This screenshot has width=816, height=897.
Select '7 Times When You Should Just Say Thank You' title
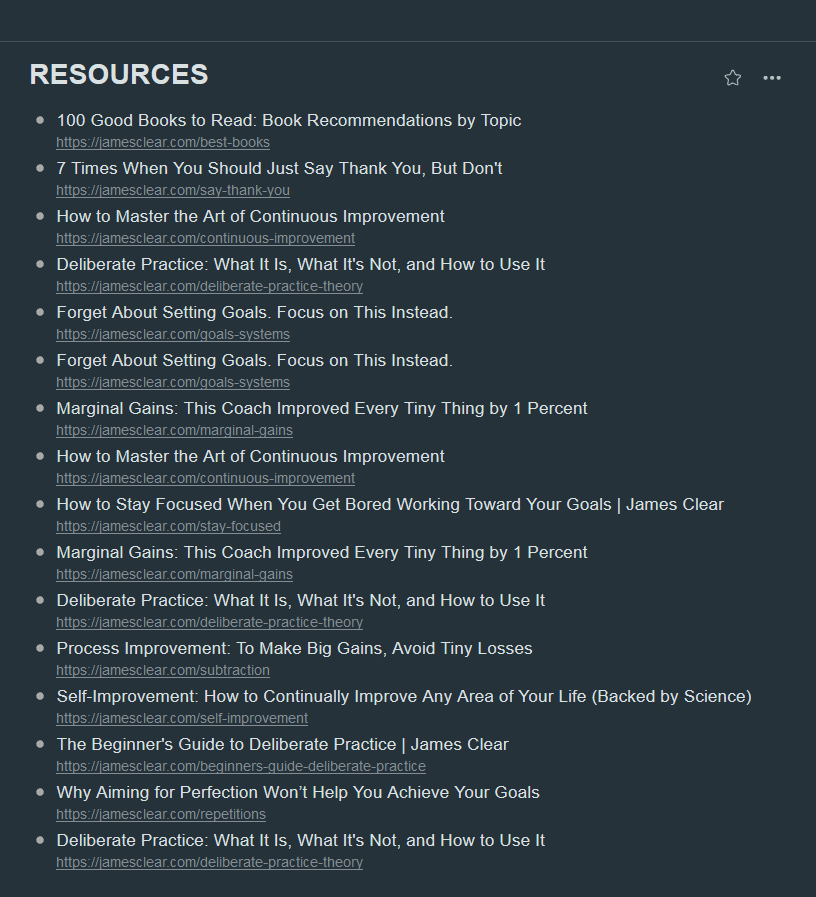279,168
